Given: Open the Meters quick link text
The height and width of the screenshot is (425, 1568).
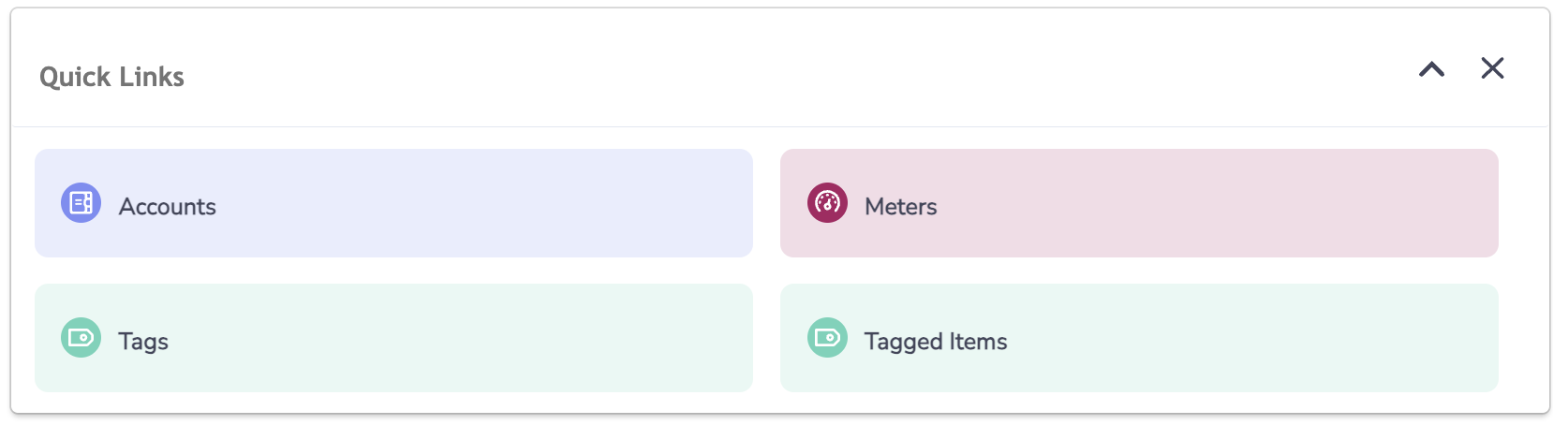Looking at the screenshot, I should coord(901,207).
